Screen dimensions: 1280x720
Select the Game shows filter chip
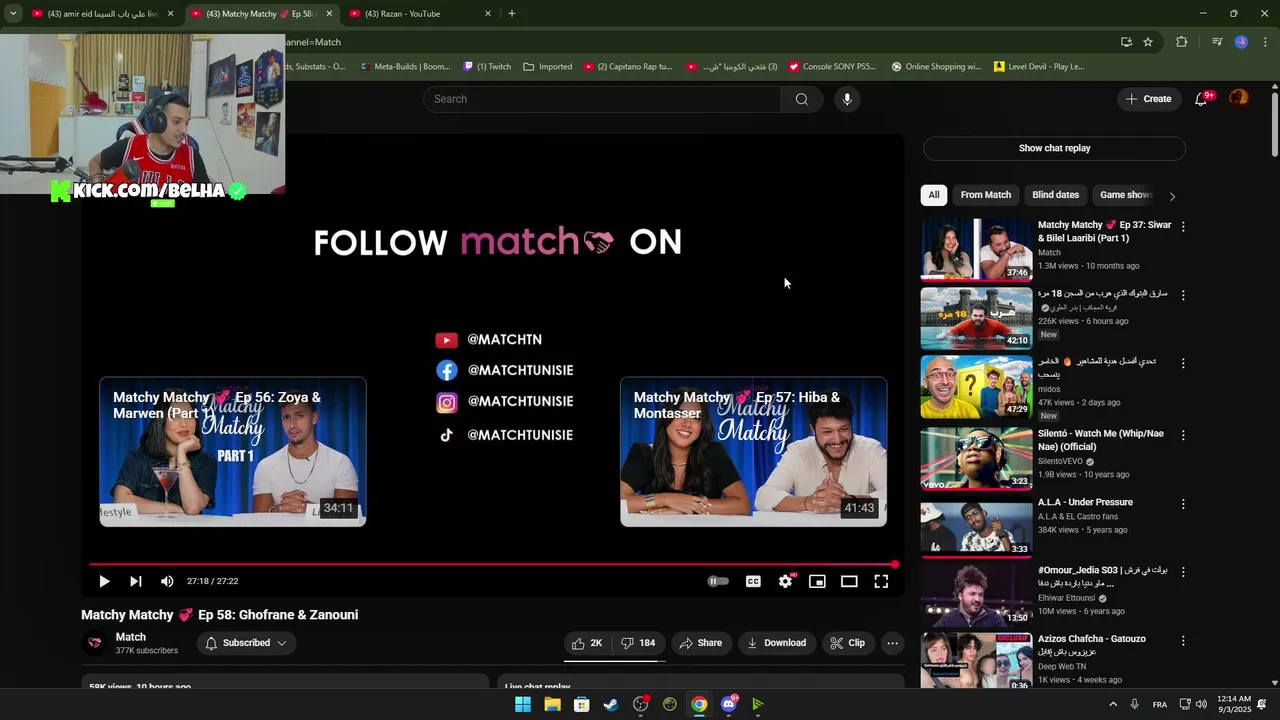[1126, 195]
